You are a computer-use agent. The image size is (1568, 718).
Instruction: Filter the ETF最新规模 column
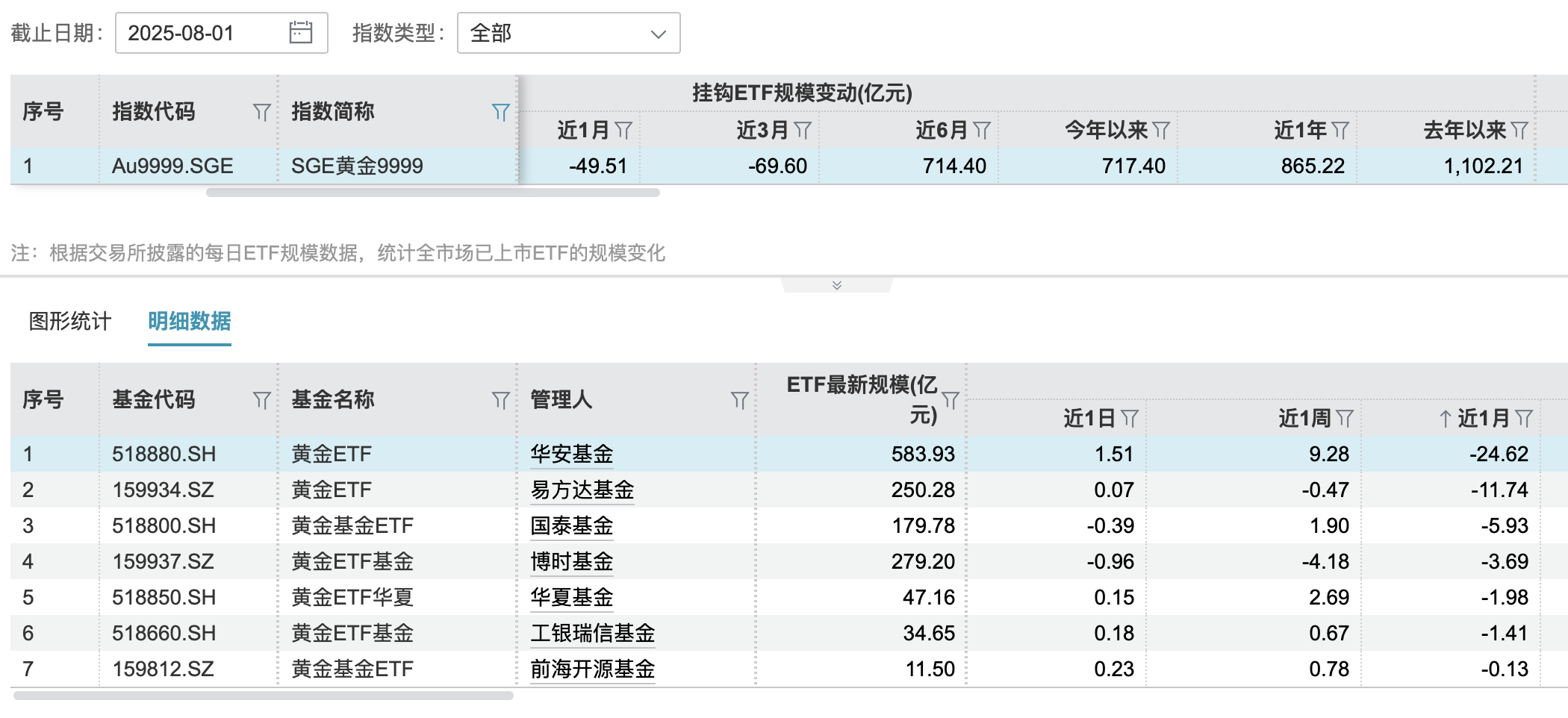[x=951, y=400]
